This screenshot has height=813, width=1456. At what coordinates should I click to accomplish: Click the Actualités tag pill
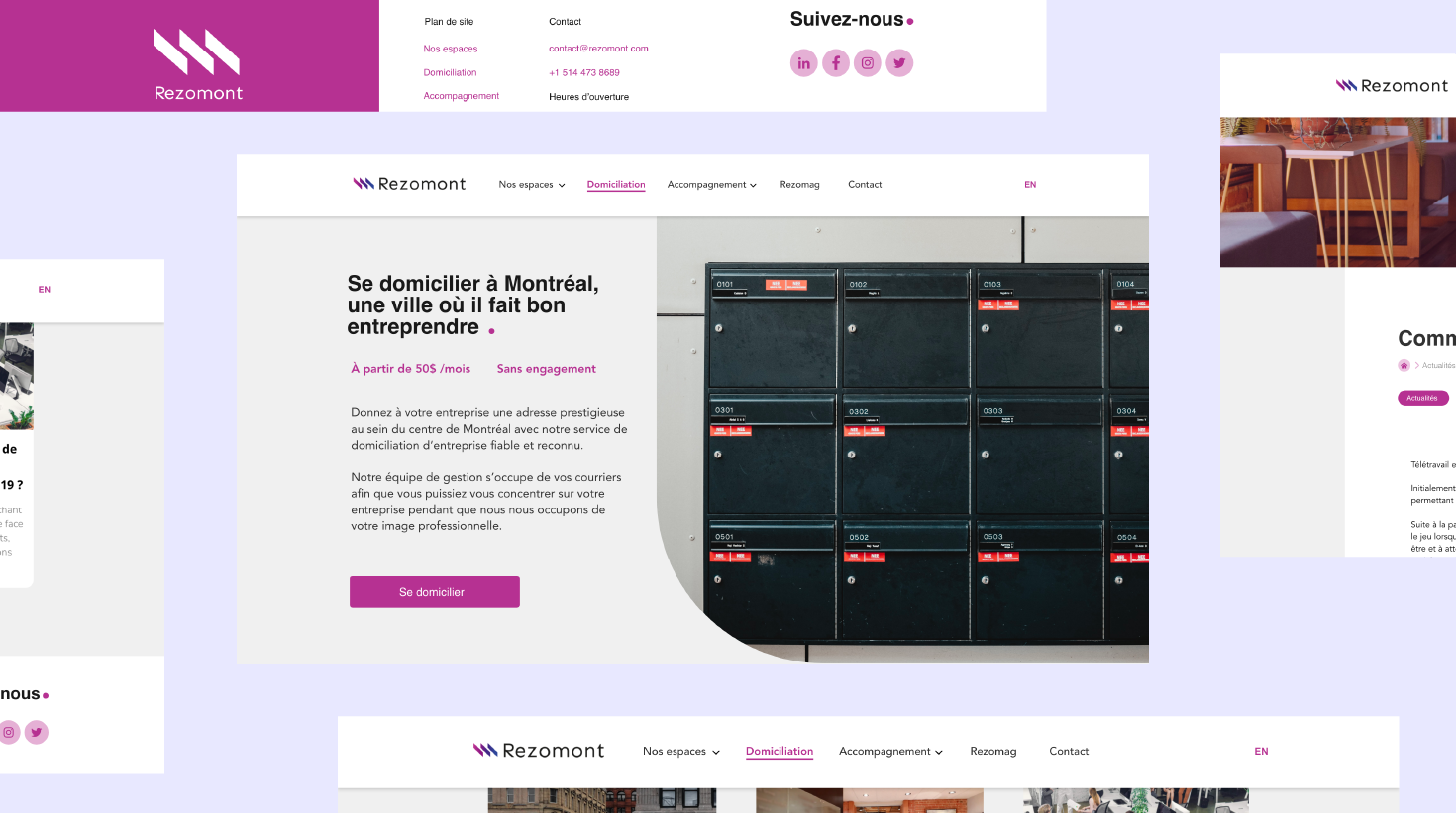coord(1423,398)
